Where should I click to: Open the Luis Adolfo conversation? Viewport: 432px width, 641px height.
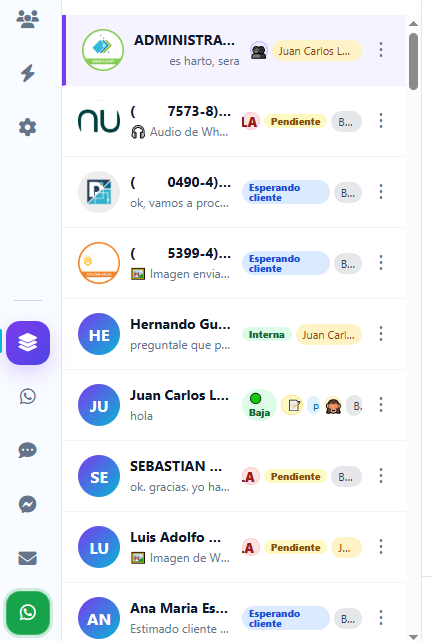coord(234,547)
